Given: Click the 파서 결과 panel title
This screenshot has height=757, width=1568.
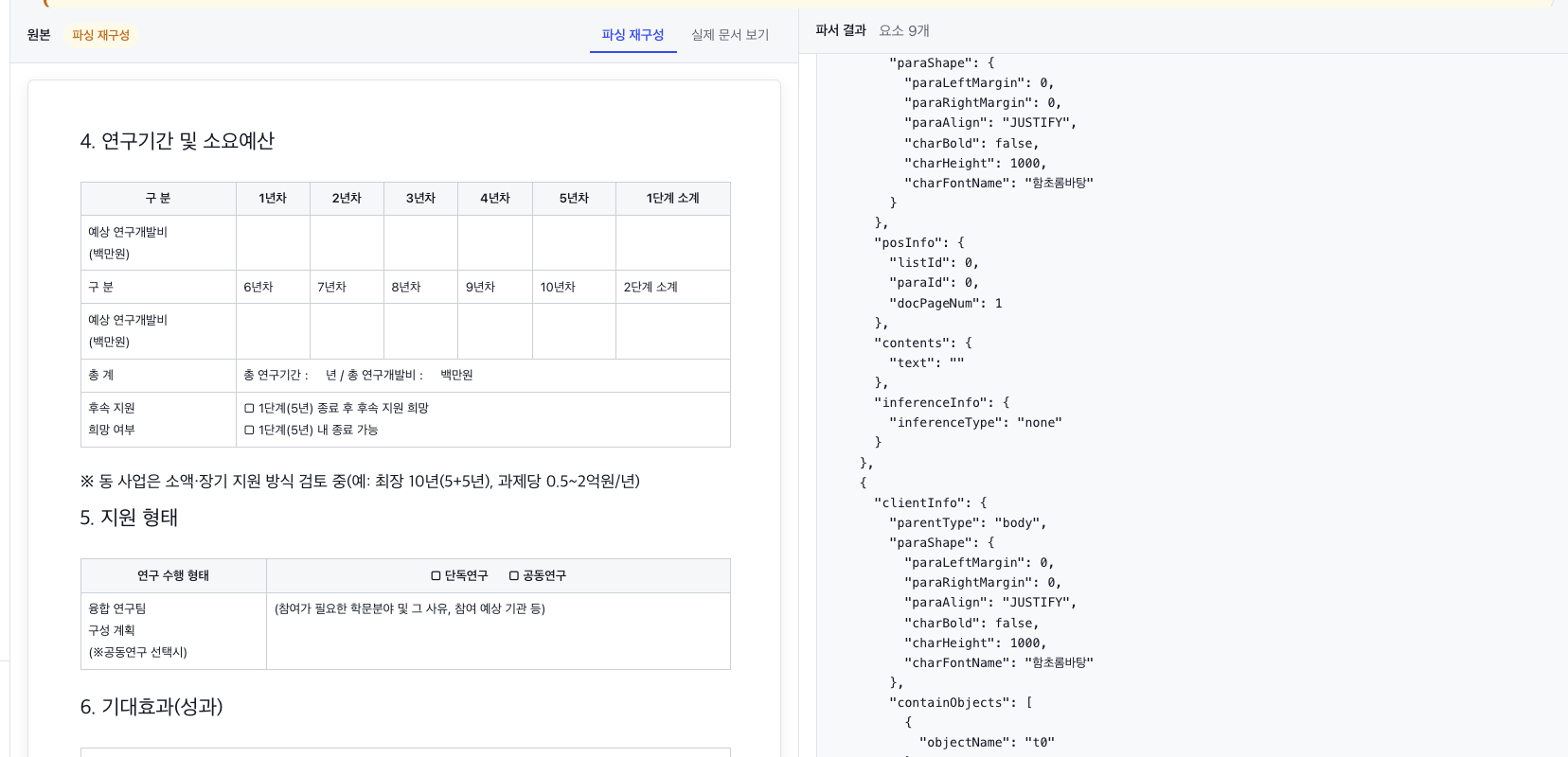Looking at the screenshot, I should (x=841, y=30).
